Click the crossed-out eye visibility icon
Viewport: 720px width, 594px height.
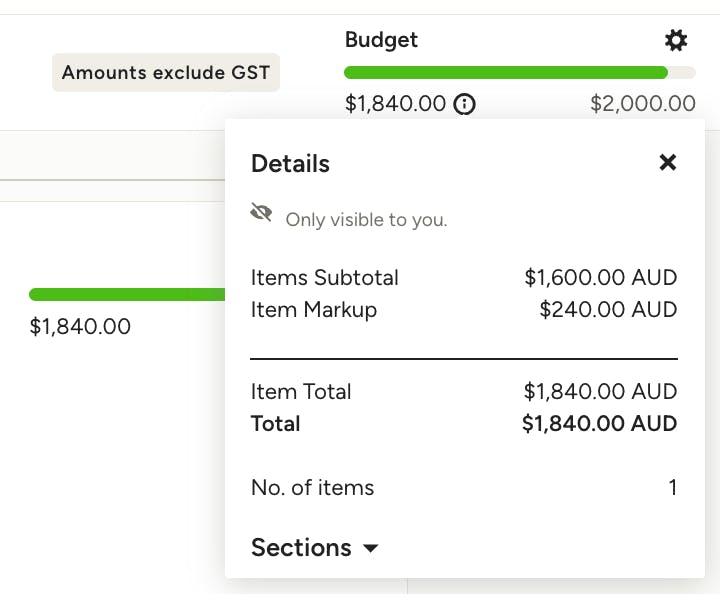[x=262, y=213]
